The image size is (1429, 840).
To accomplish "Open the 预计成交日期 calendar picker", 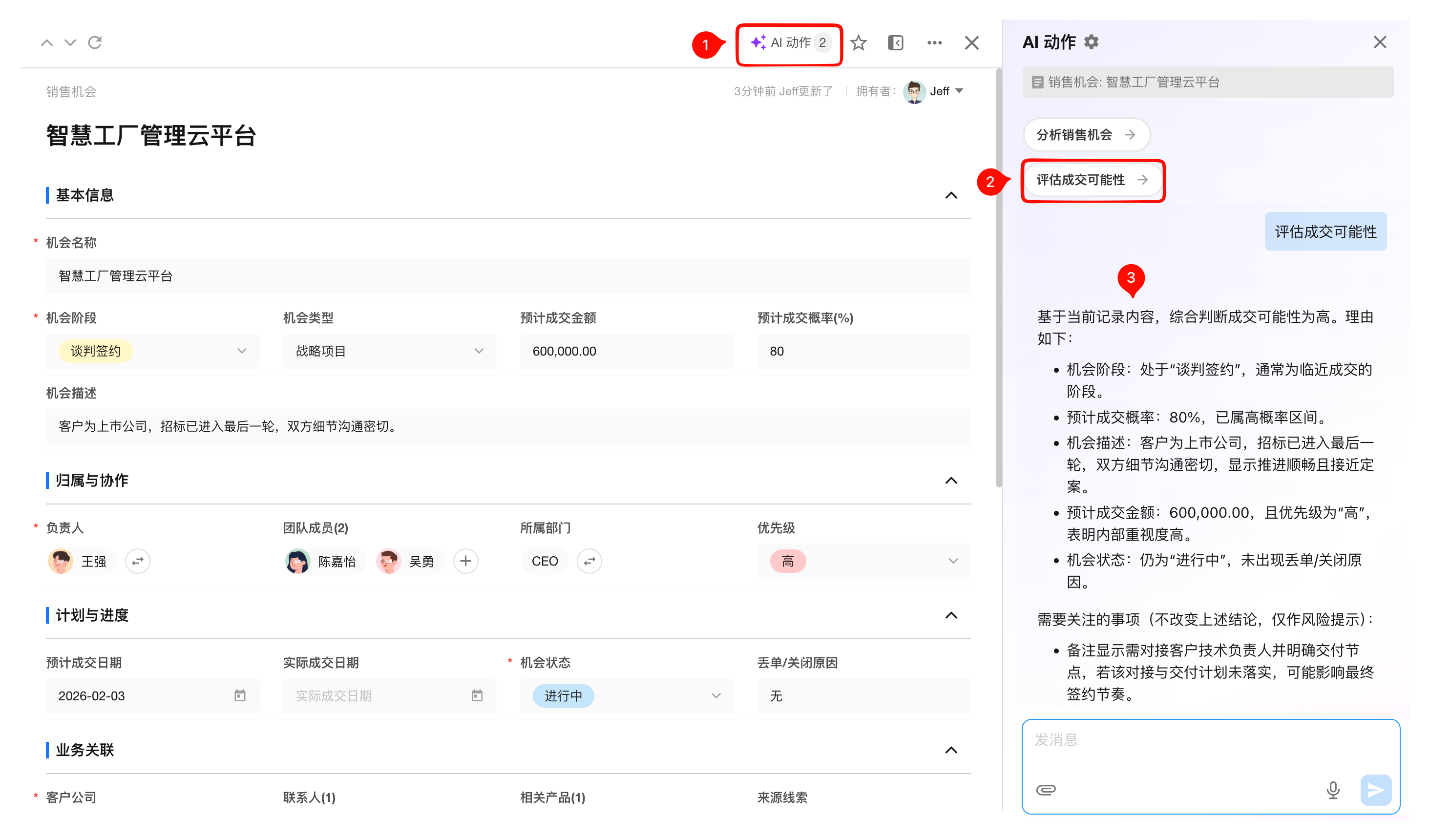I will [240, 695].
